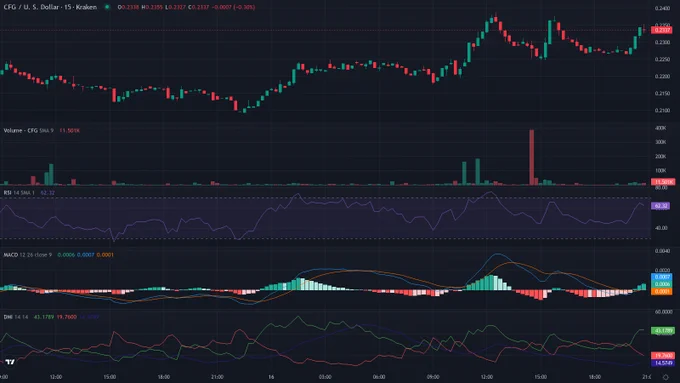Click the 06:00 label on time axis
Image resolution: width=680 pixels, height=383 pixels.
[x=379, y=377]
